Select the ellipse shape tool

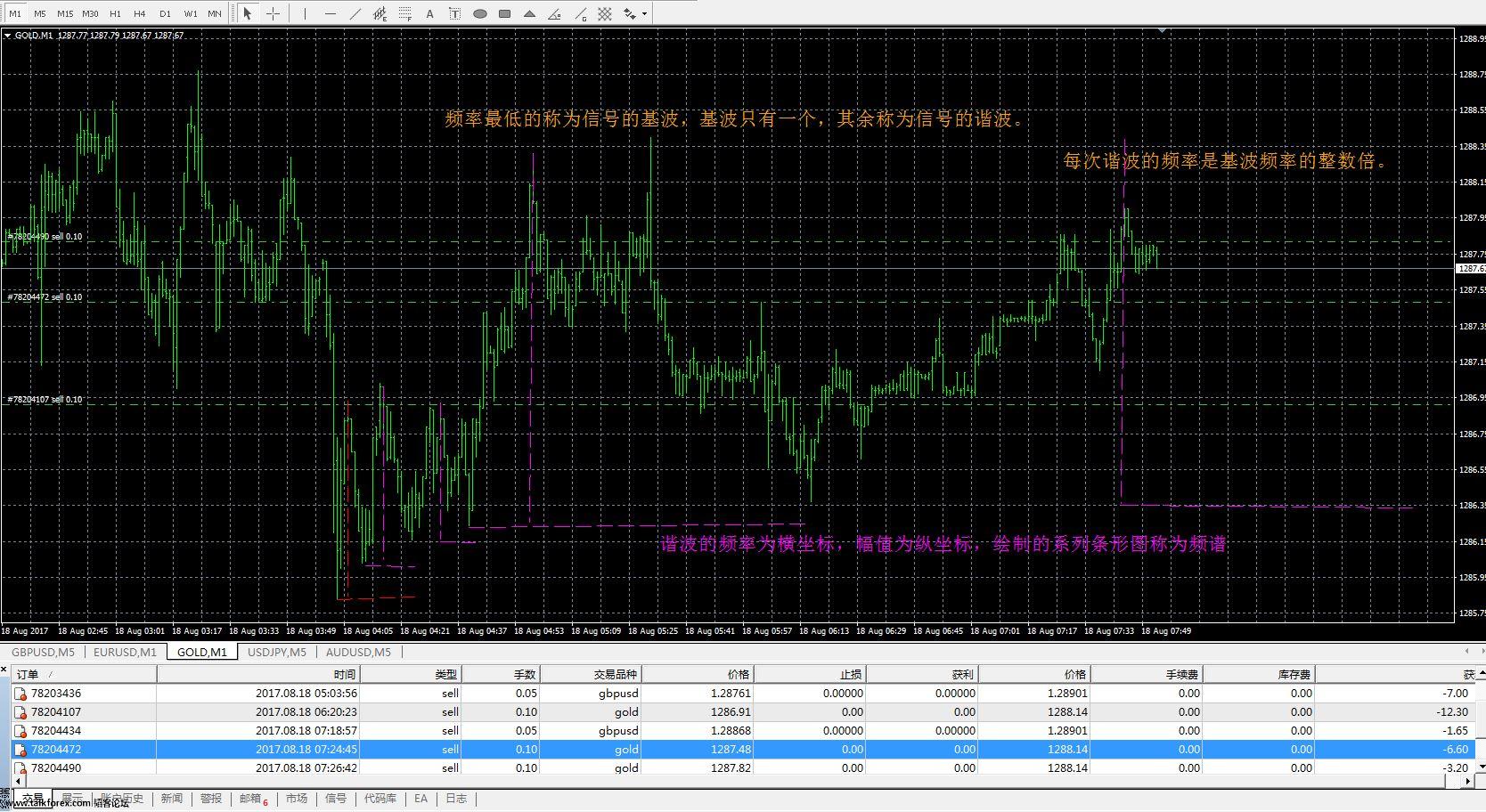point(480,13)
